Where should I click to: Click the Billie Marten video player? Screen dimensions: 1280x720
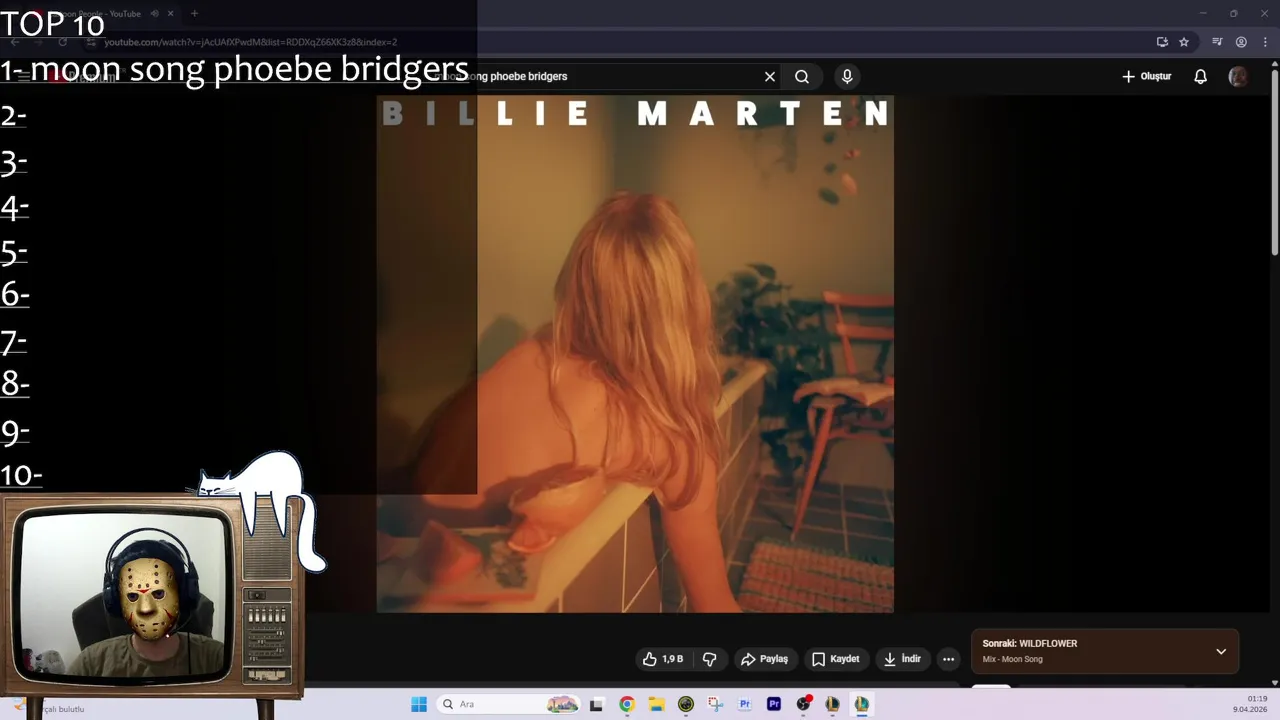click(x=635, y=354)
